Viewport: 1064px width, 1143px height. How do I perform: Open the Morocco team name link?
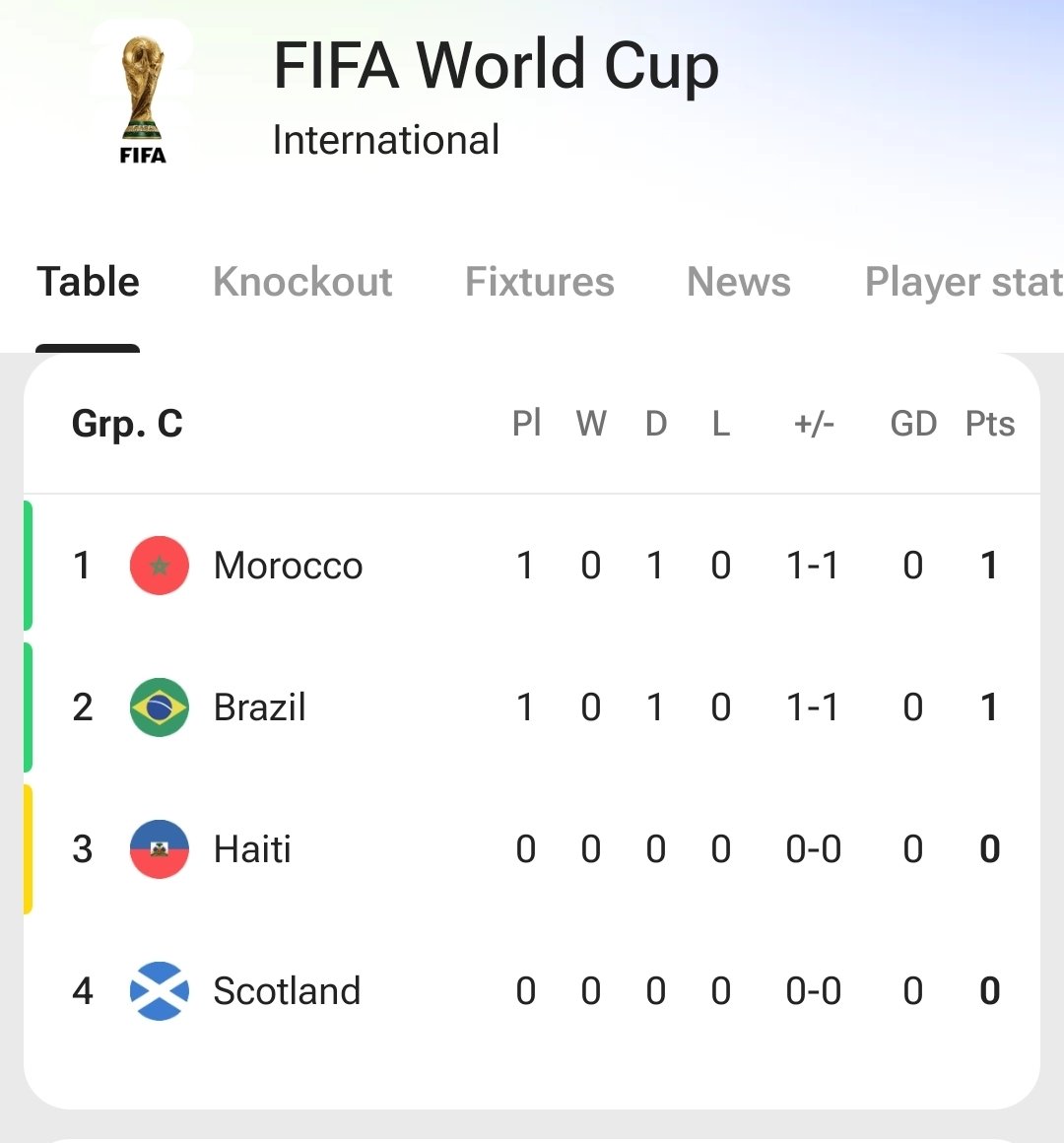coord(288,566)
